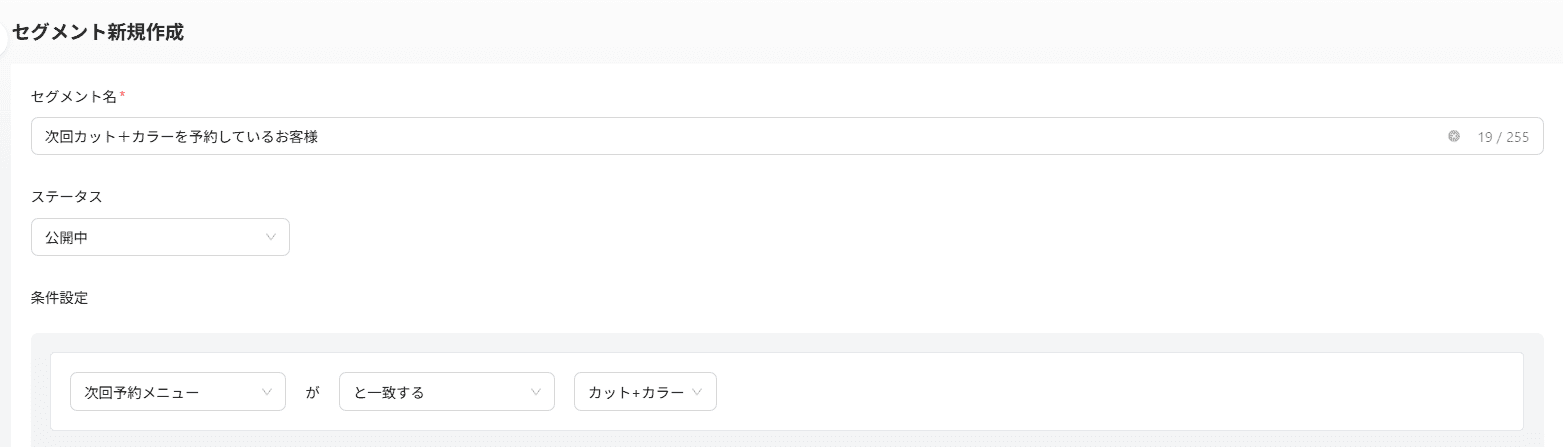1563x447 pixels.
Task: Click empty space in the condition row card
Action: [1100, 392]
